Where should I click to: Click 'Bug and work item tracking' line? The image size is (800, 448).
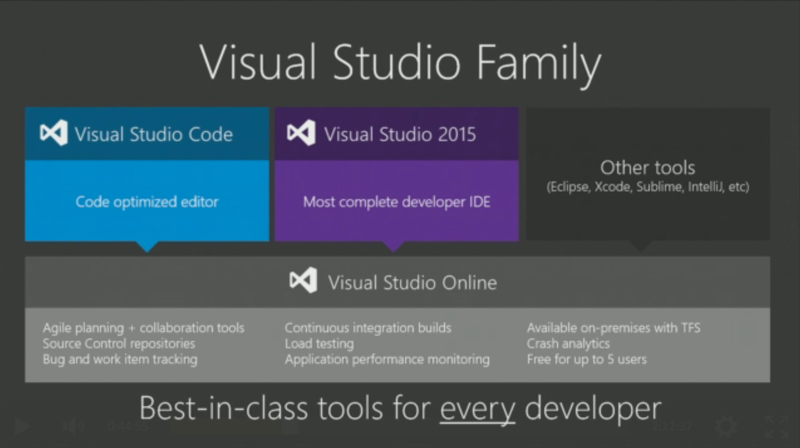pos(120,359)
